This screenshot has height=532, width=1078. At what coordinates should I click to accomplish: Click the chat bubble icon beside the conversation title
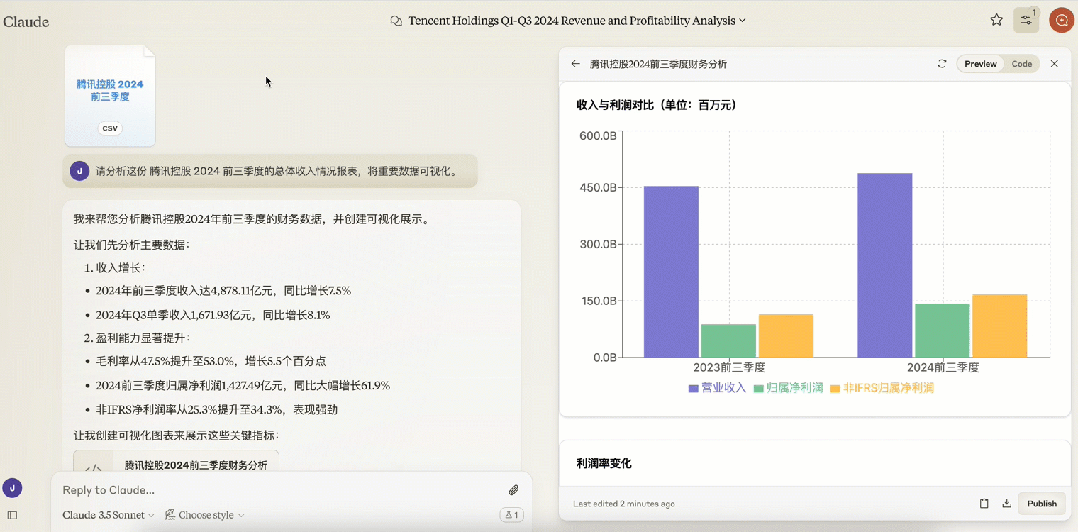point(396,21)
